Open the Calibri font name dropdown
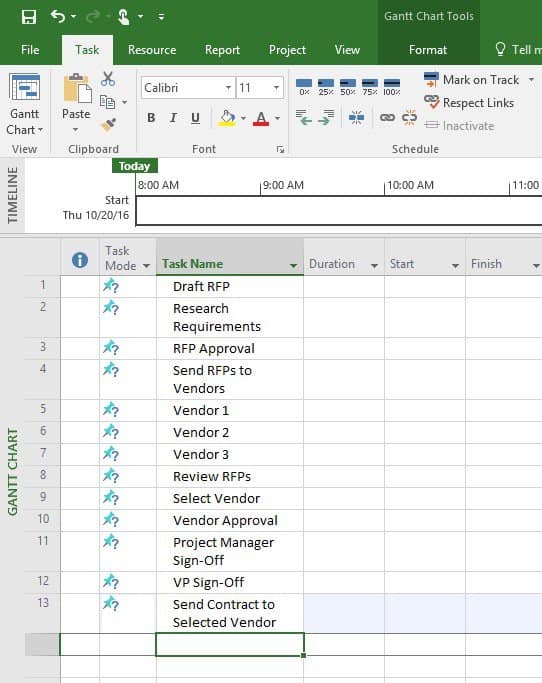The image size is (542, 683). (x=228, y=88)
